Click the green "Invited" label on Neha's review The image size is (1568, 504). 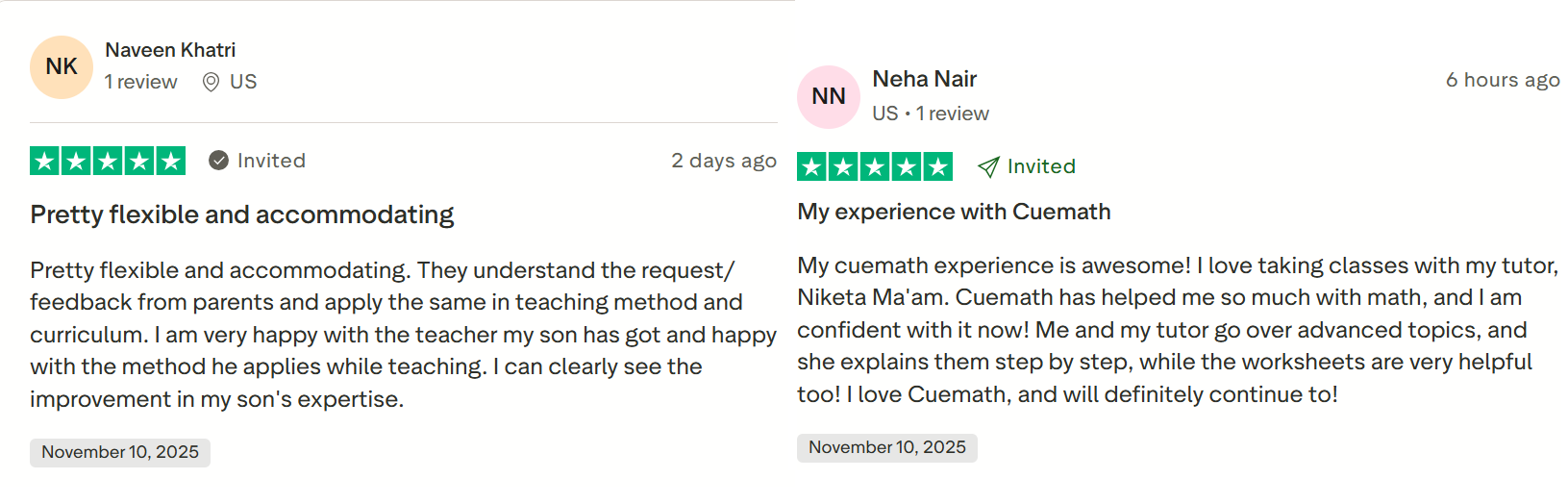coord(1041,166)
